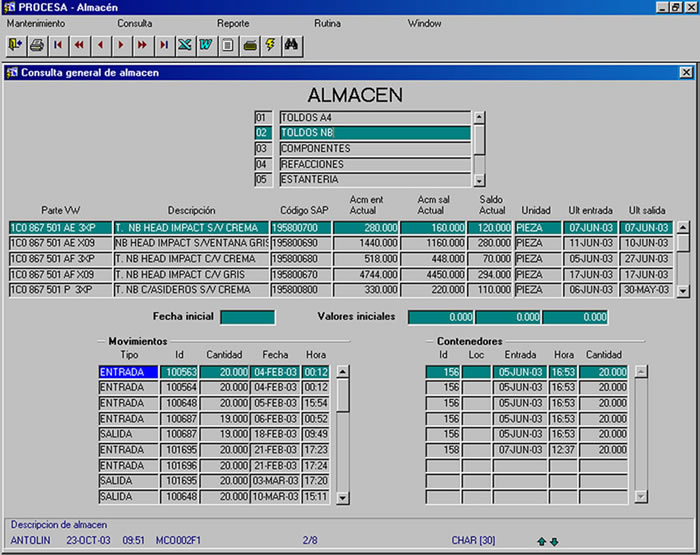The width and height of the screenshot is (700, 555).
Task: Click the printer icon in toolbar
Action: (37, 45)
